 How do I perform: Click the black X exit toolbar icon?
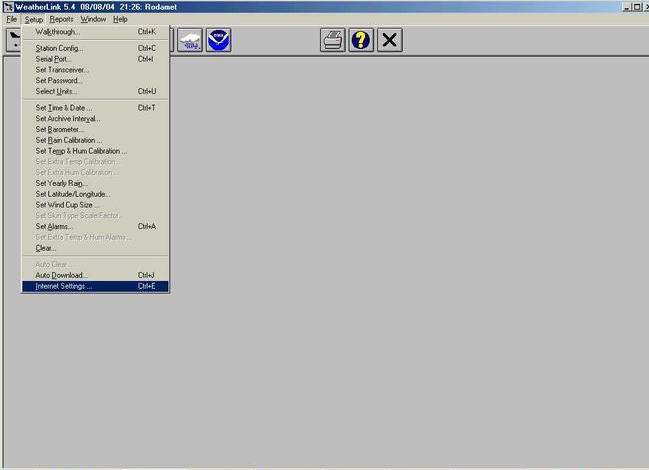coord(389,40)
